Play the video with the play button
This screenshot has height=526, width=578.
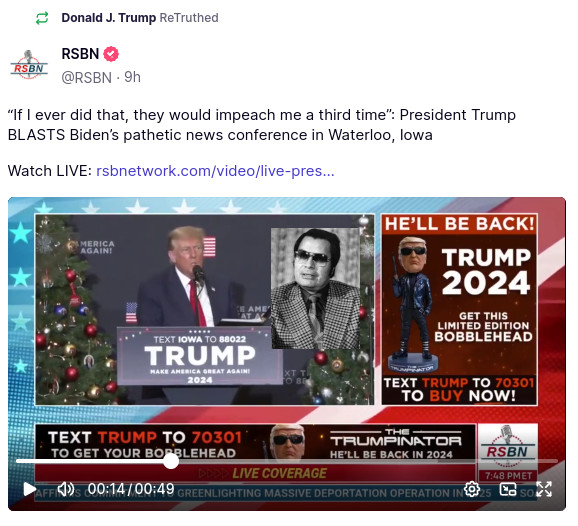[29, 489]
